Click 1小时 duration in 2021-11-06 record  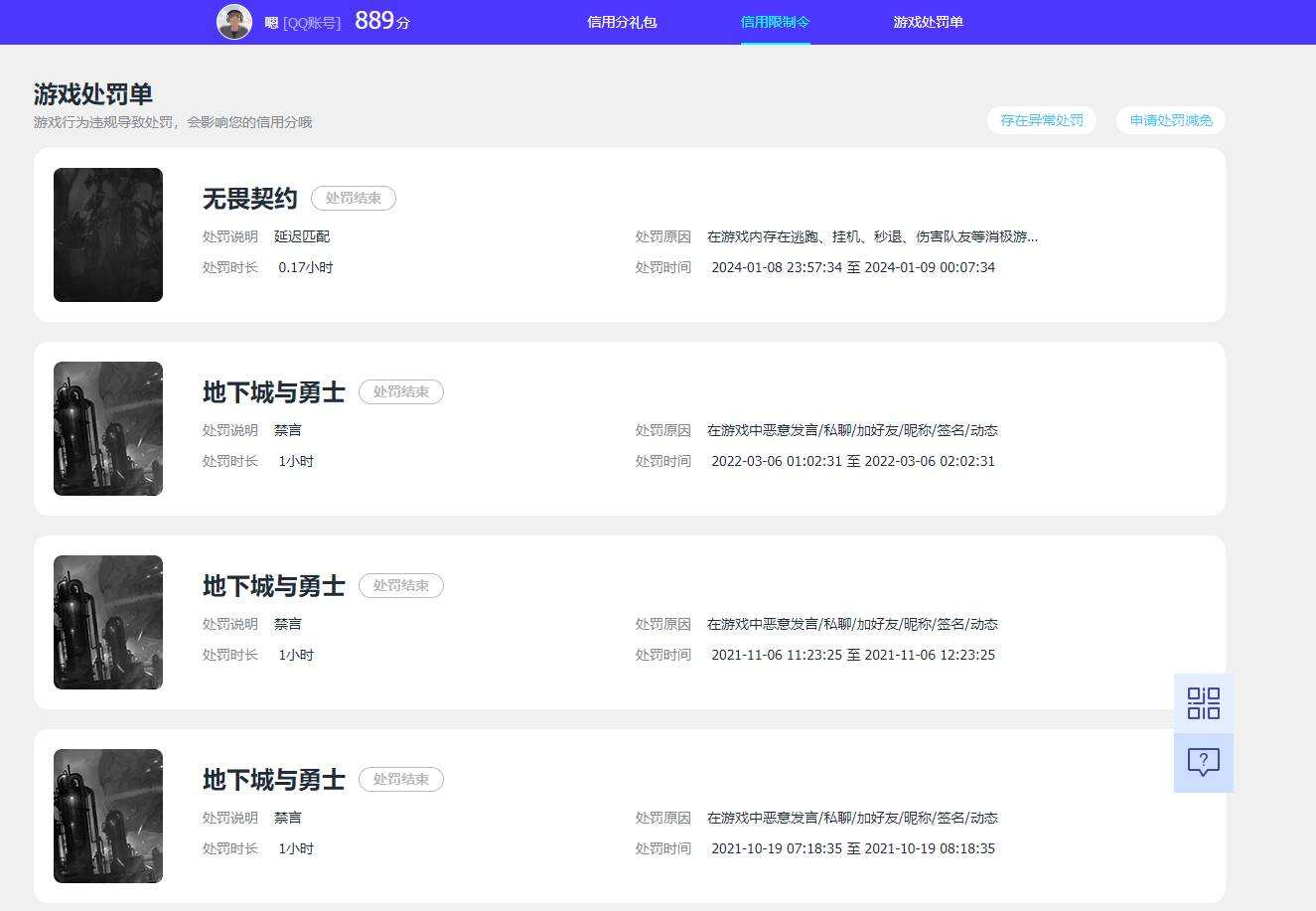296,655
